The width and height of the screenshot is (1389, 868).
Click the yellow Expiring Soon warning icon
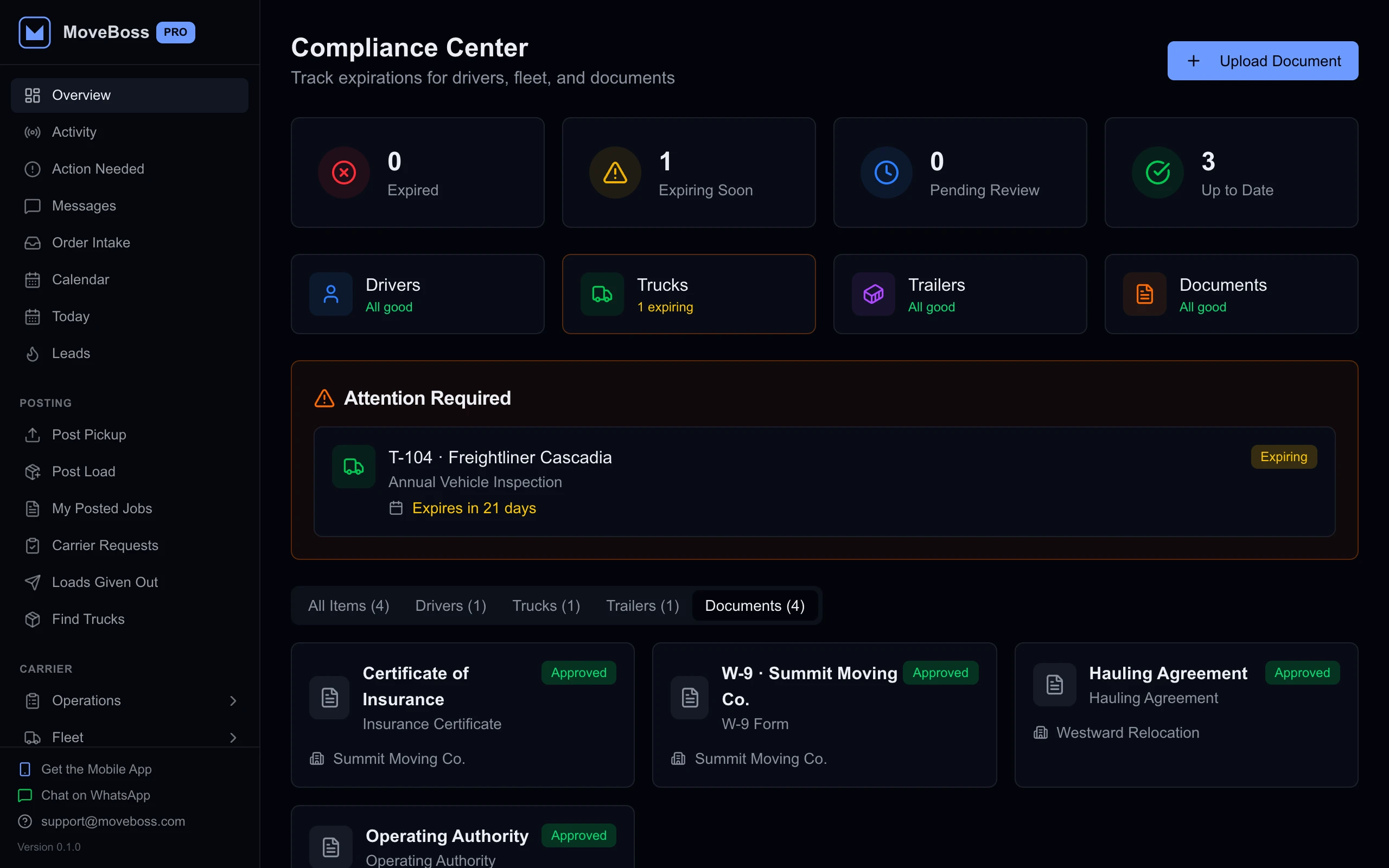pos(615,172)
